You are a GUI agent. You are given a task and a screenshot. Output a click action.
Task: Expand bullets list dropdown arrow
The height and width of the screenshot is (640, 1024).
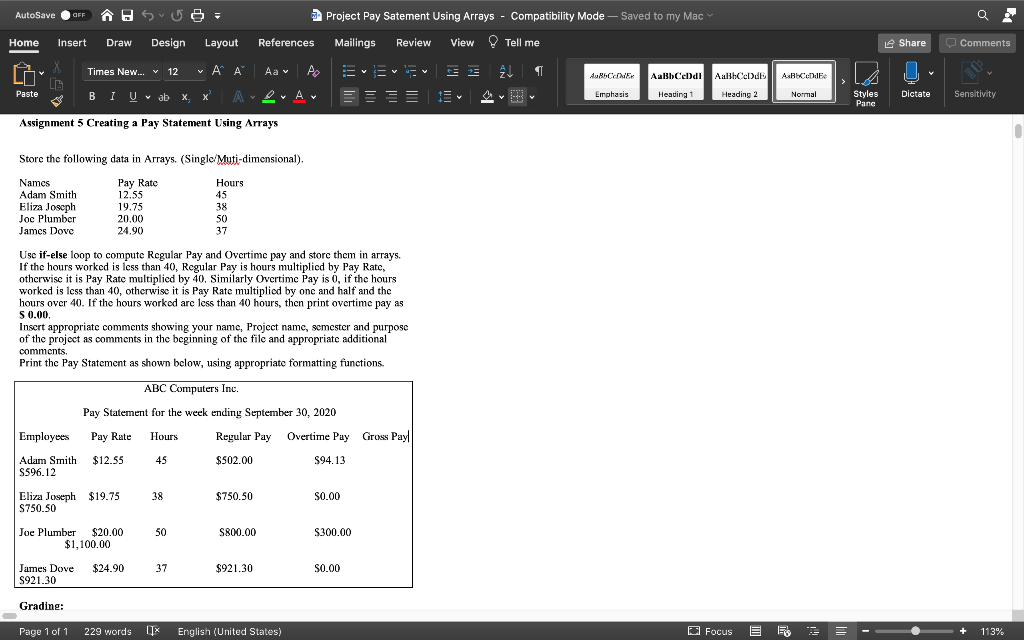pos(364,71)
